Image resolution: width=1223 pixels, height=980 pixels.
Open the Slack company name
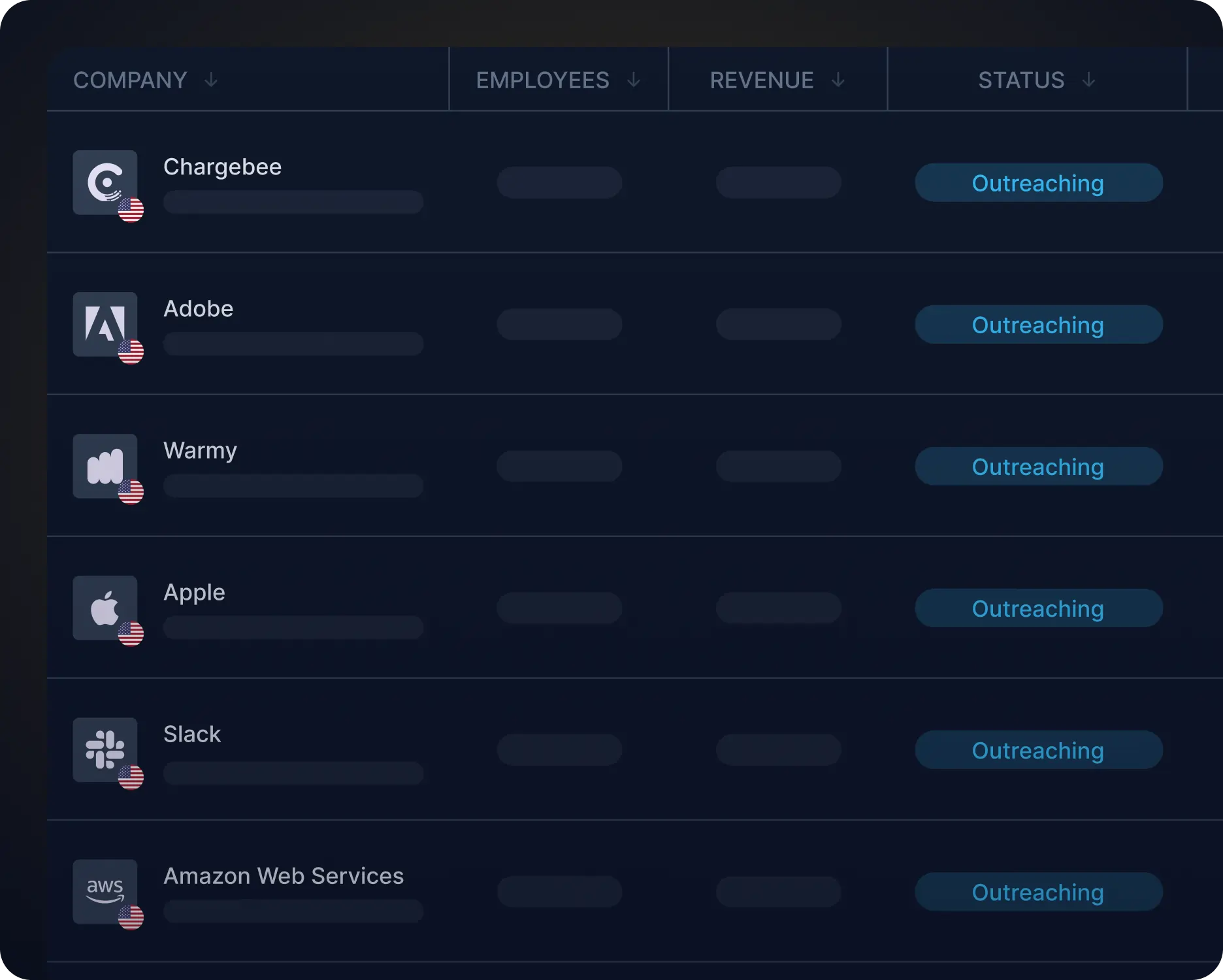(192, 734)
